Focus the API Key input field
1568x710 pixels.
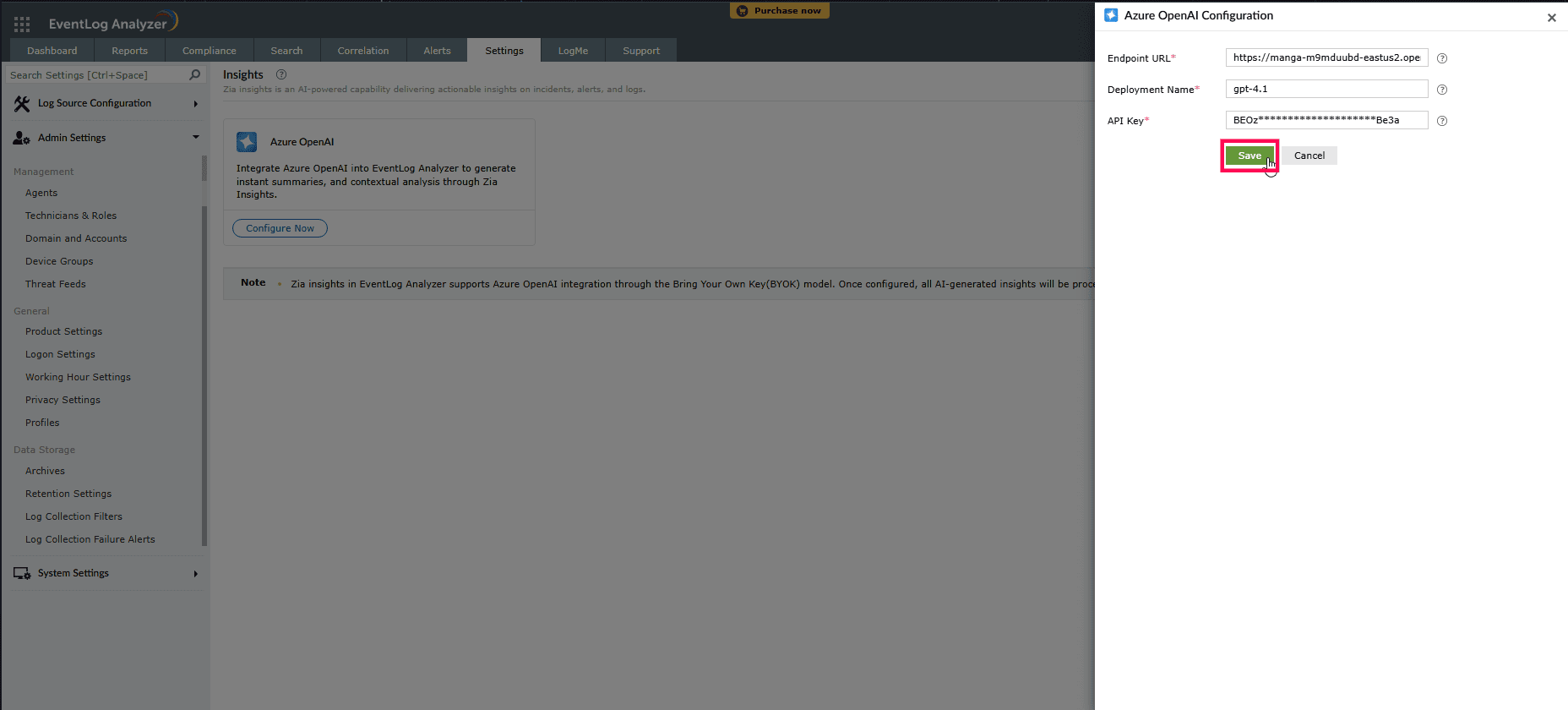pos(1326,120)
